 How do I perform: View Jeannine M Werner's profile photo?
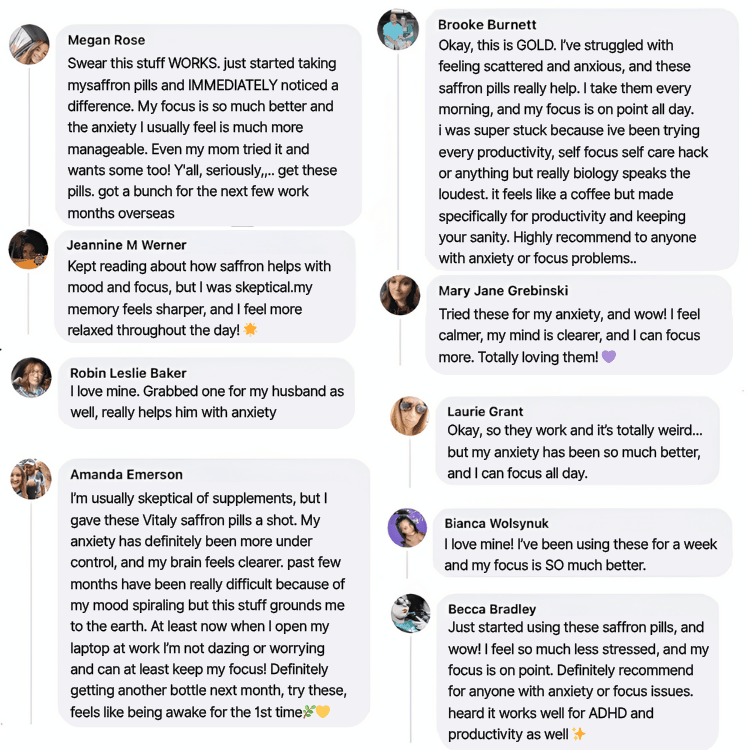click(29, 249)
